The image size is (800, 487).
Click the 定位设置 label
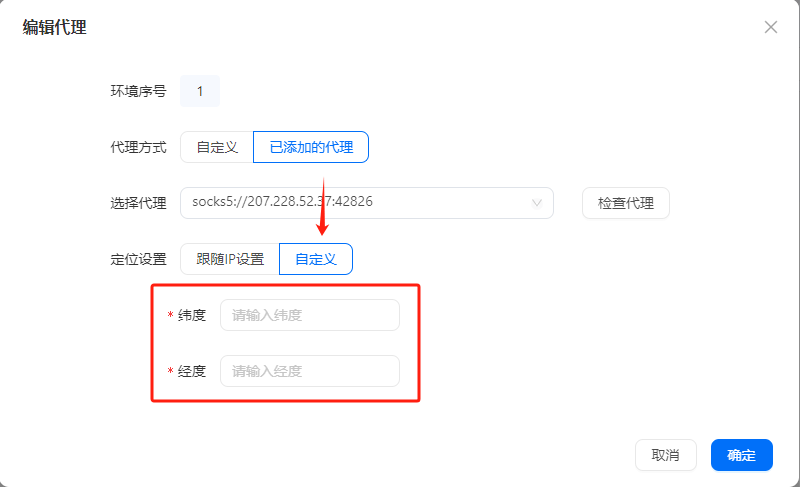(138, 259)
